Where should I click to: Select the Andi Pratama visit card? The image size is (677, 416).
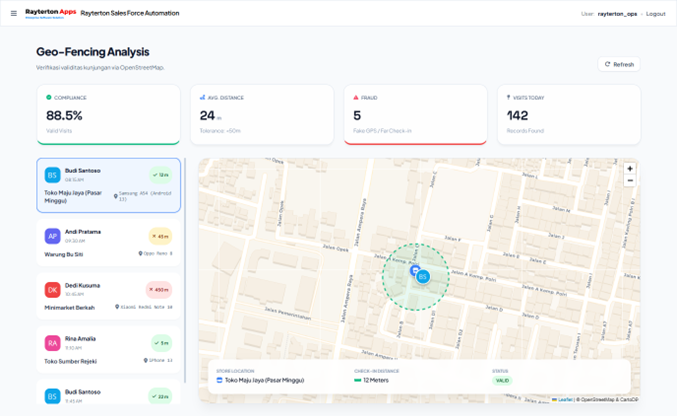(108, 243)
